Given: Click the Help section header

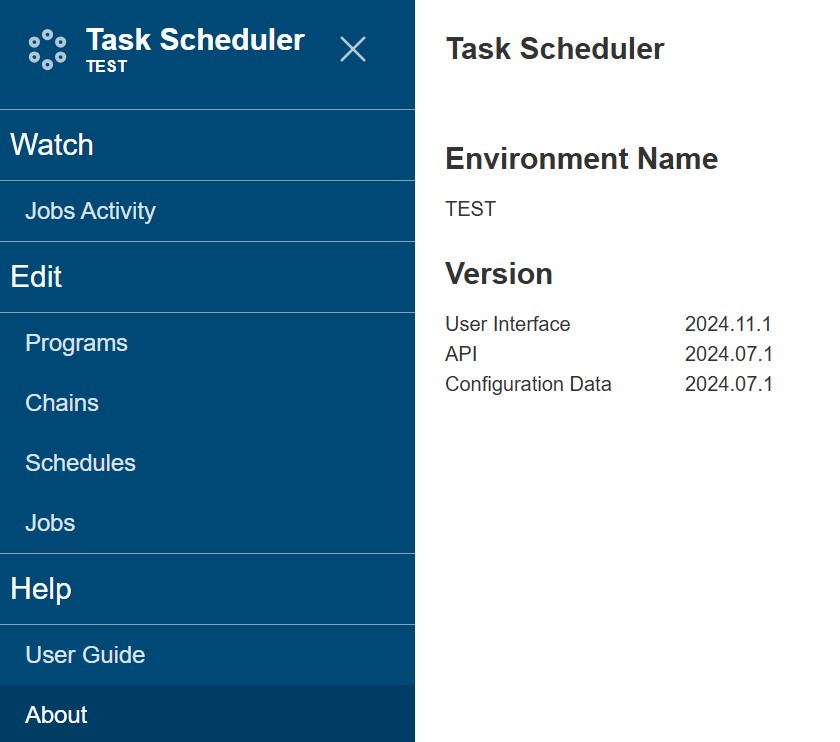Looking at the screenshot, I should pyautogui.click(x=41, y=589).
